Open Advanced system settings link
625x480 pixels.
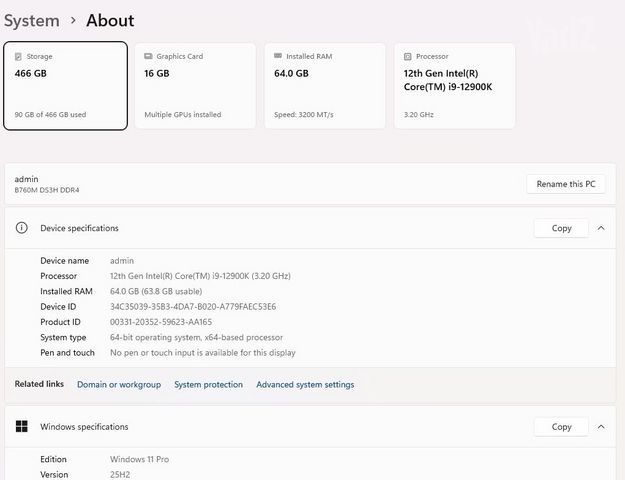305,385
